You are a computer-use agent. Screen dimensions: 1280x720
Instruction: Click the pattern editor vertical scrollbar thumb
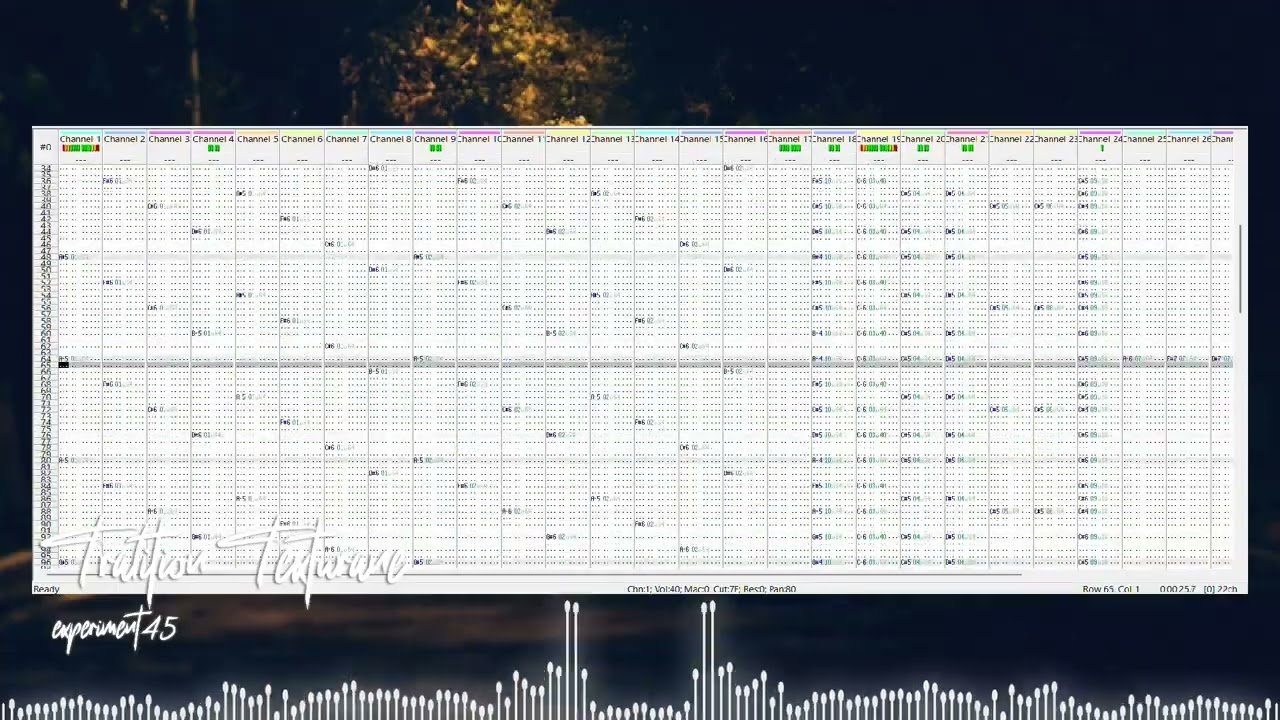pos(1241,270)
